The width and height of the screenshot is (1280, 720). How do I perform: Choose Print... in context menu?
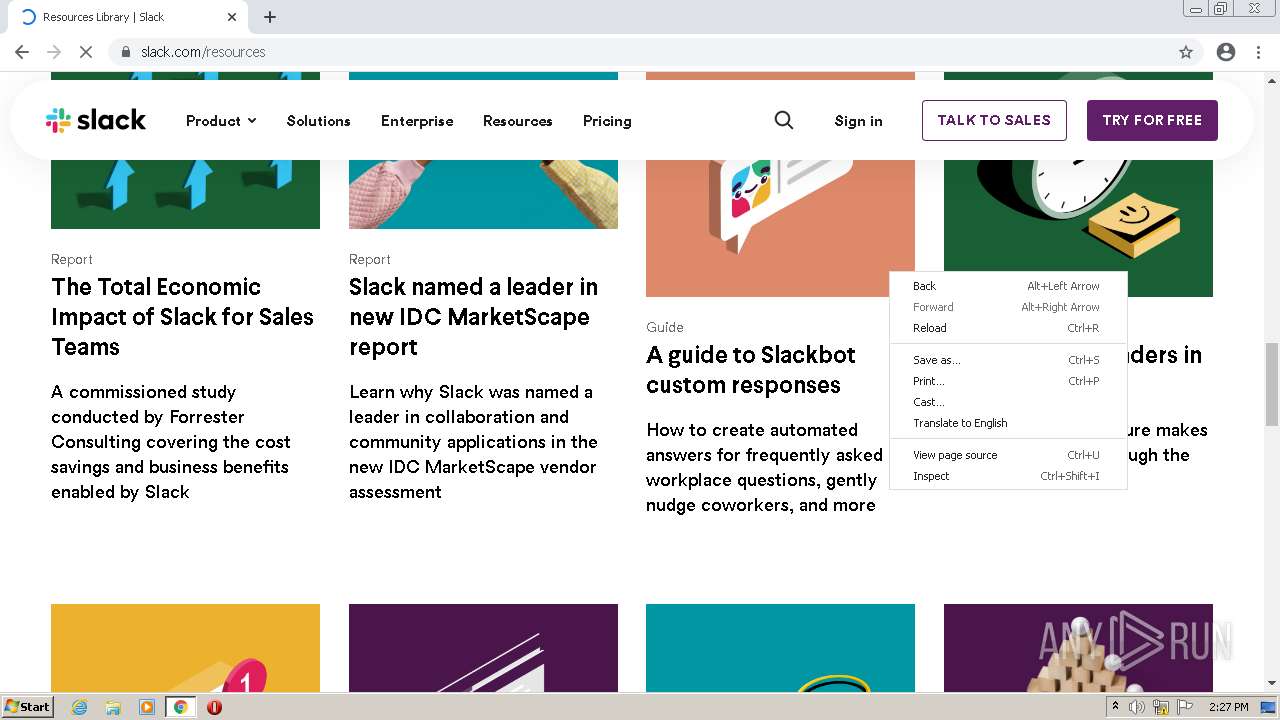pos(1008,381)
